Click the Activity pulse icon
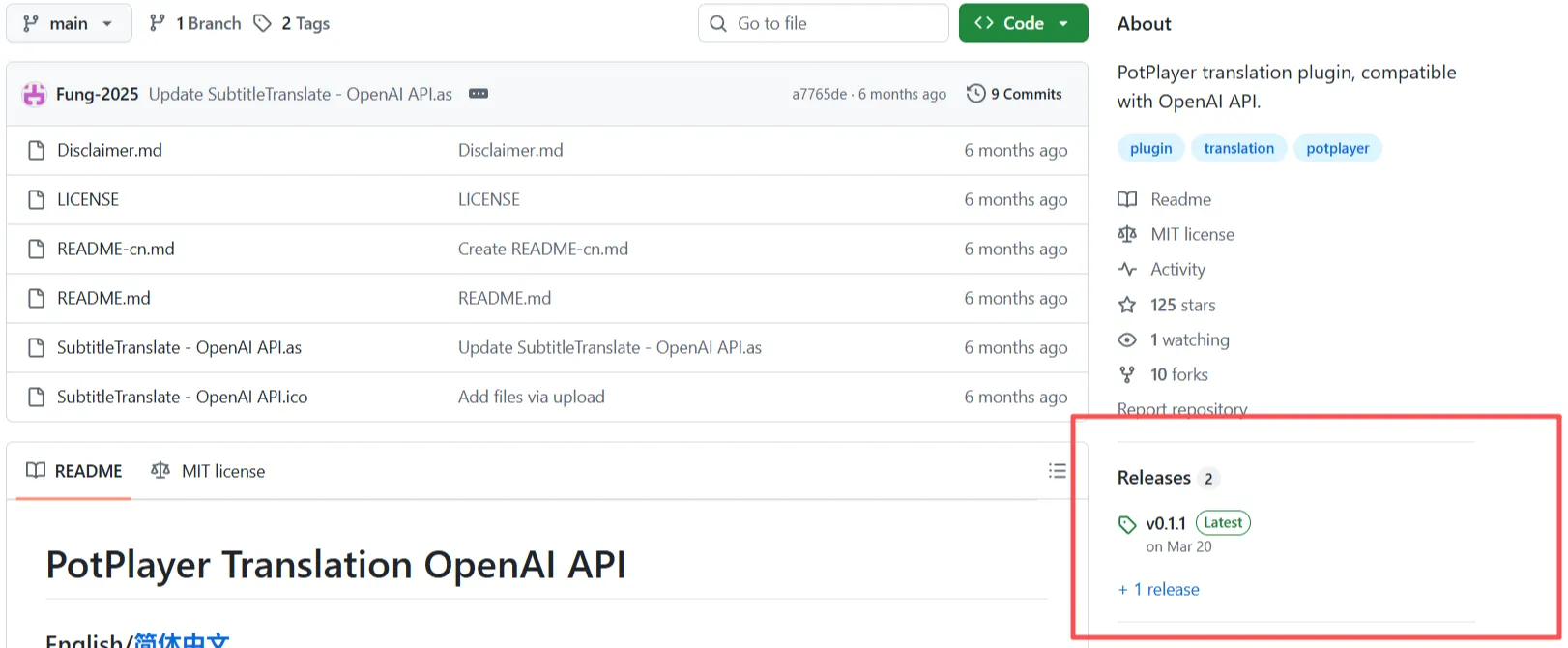Screen dimensions: 1568x648 tap(1127, 270)
